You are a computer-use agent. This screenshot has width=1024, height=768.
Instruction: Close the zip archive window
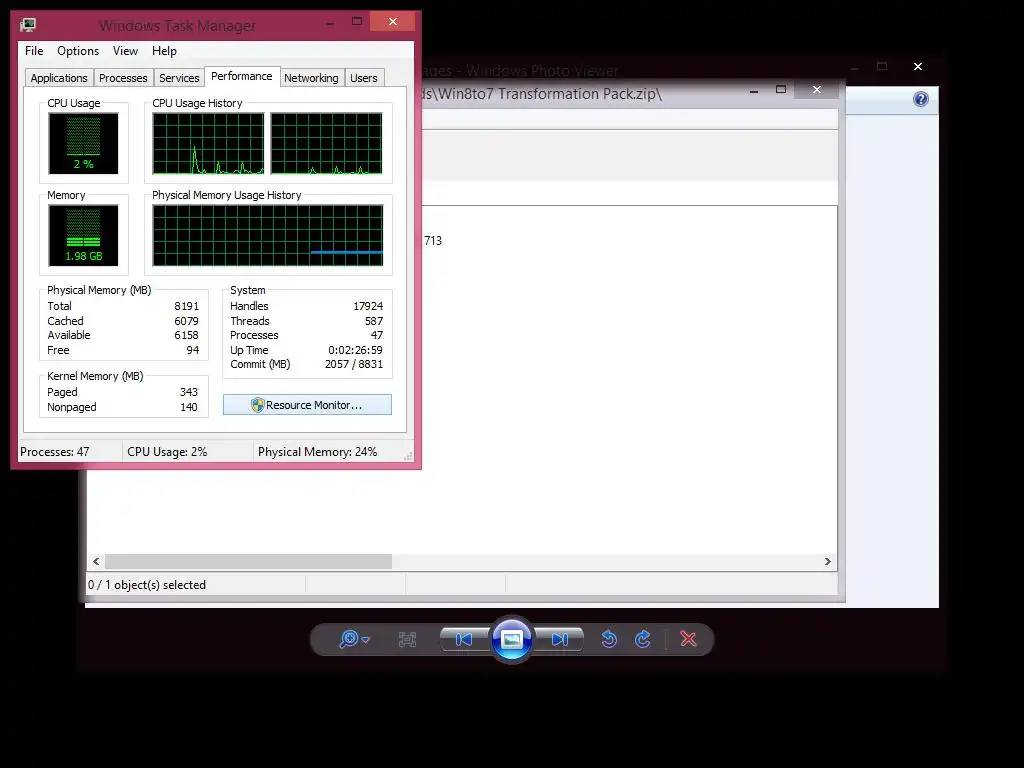pyautogui.click(x=816, y=89)
